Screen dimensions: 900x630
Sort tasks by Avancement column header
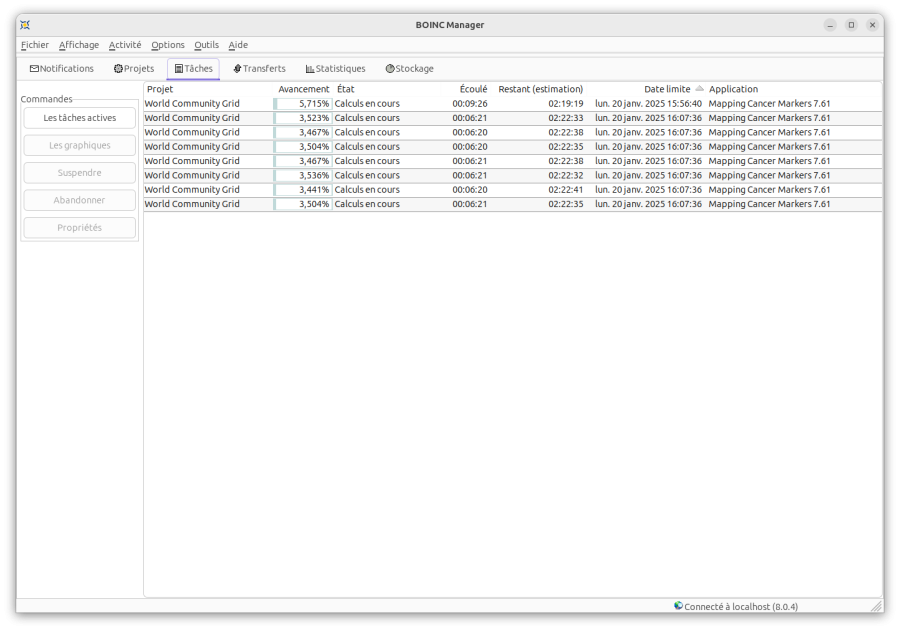303,89
